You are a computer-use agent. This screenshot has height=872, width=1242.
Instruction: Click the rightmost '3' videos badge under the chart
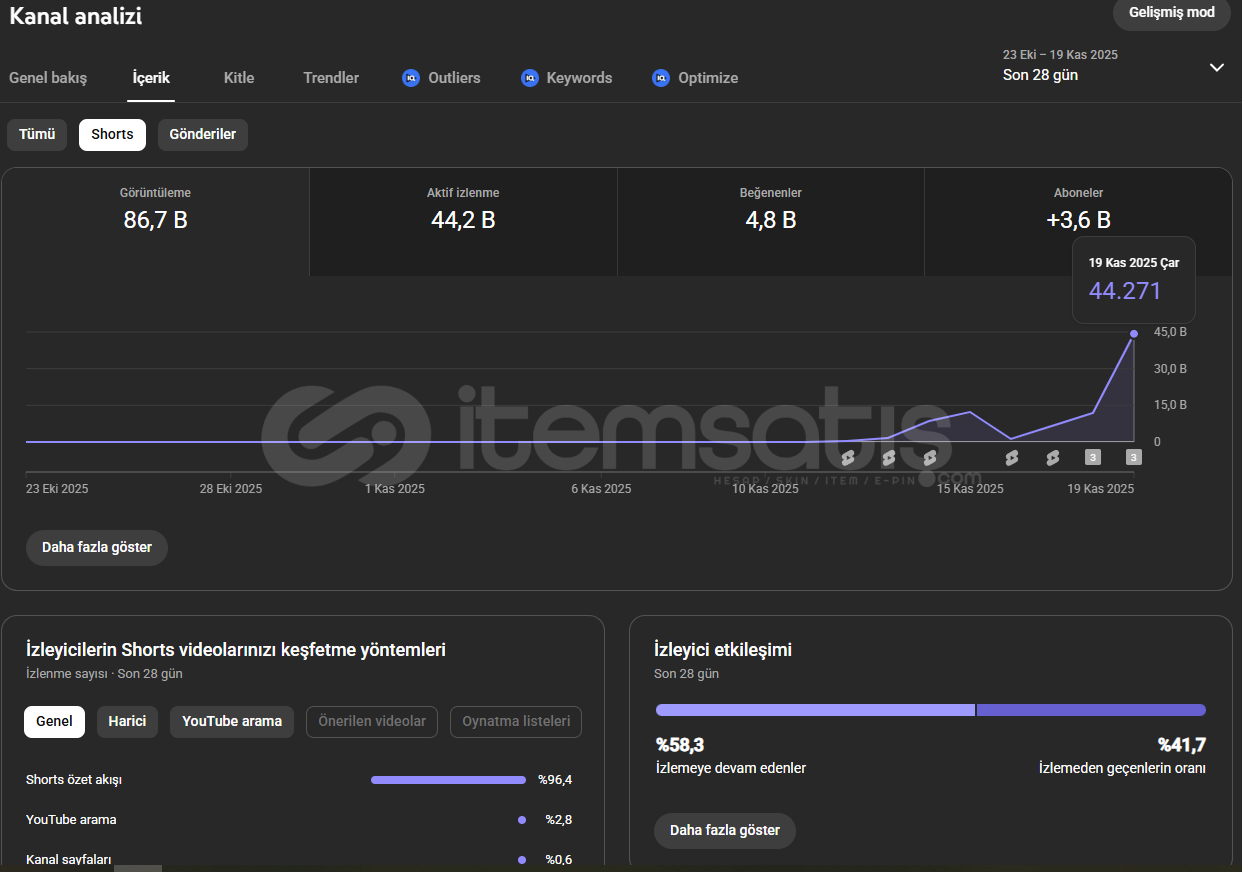point(1133,458)
